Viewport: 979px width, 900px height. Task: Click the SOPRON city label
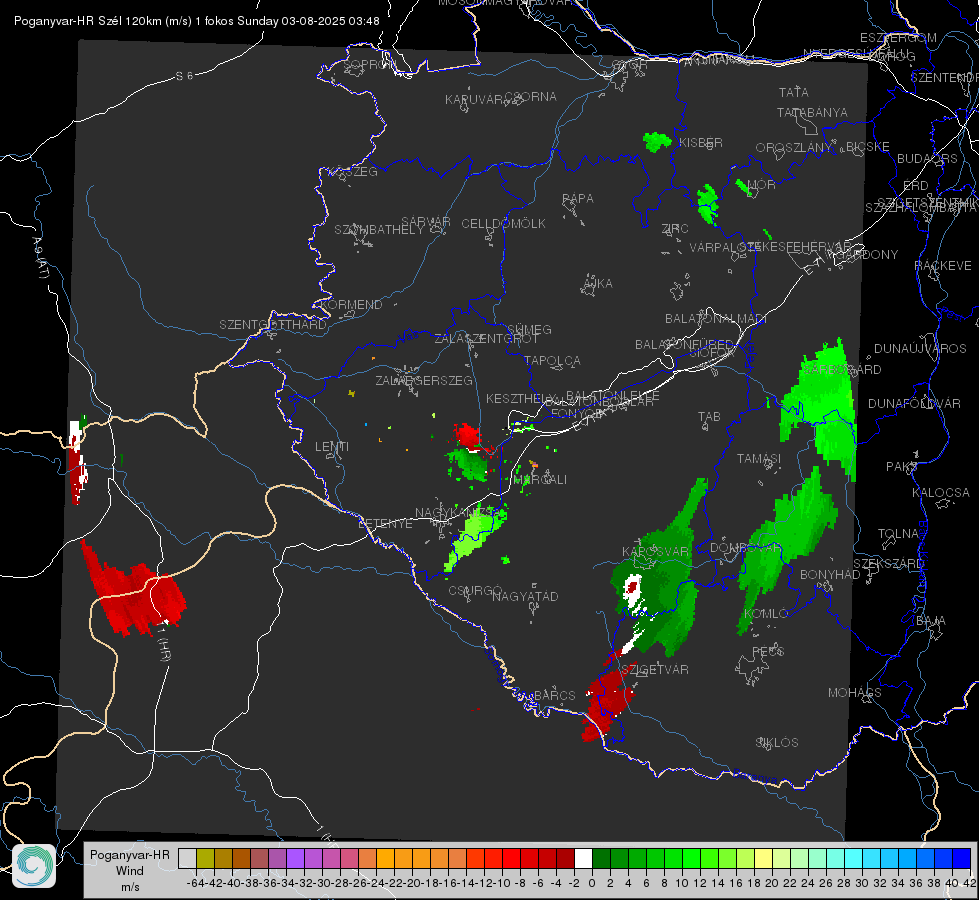[x=368, y=64]
